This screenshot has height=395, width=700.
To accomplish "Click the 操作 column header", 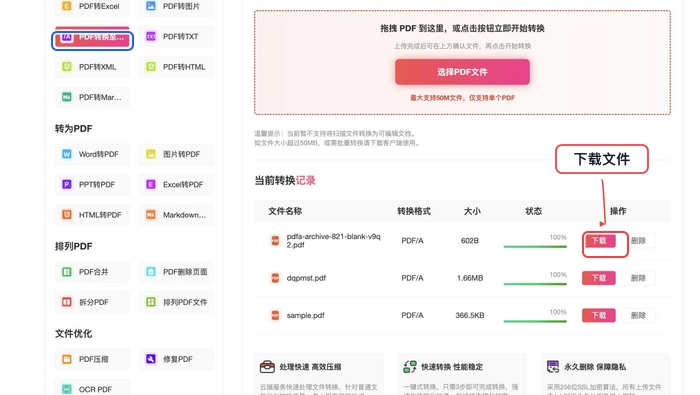I will (x=618, y=211).
